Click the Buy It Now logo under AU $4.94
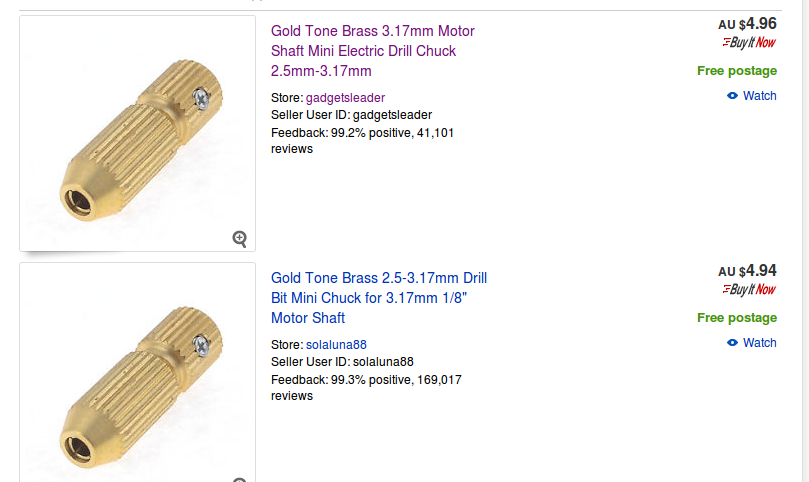This screenshot has height=482, width=809. click(x=749, y=290)
